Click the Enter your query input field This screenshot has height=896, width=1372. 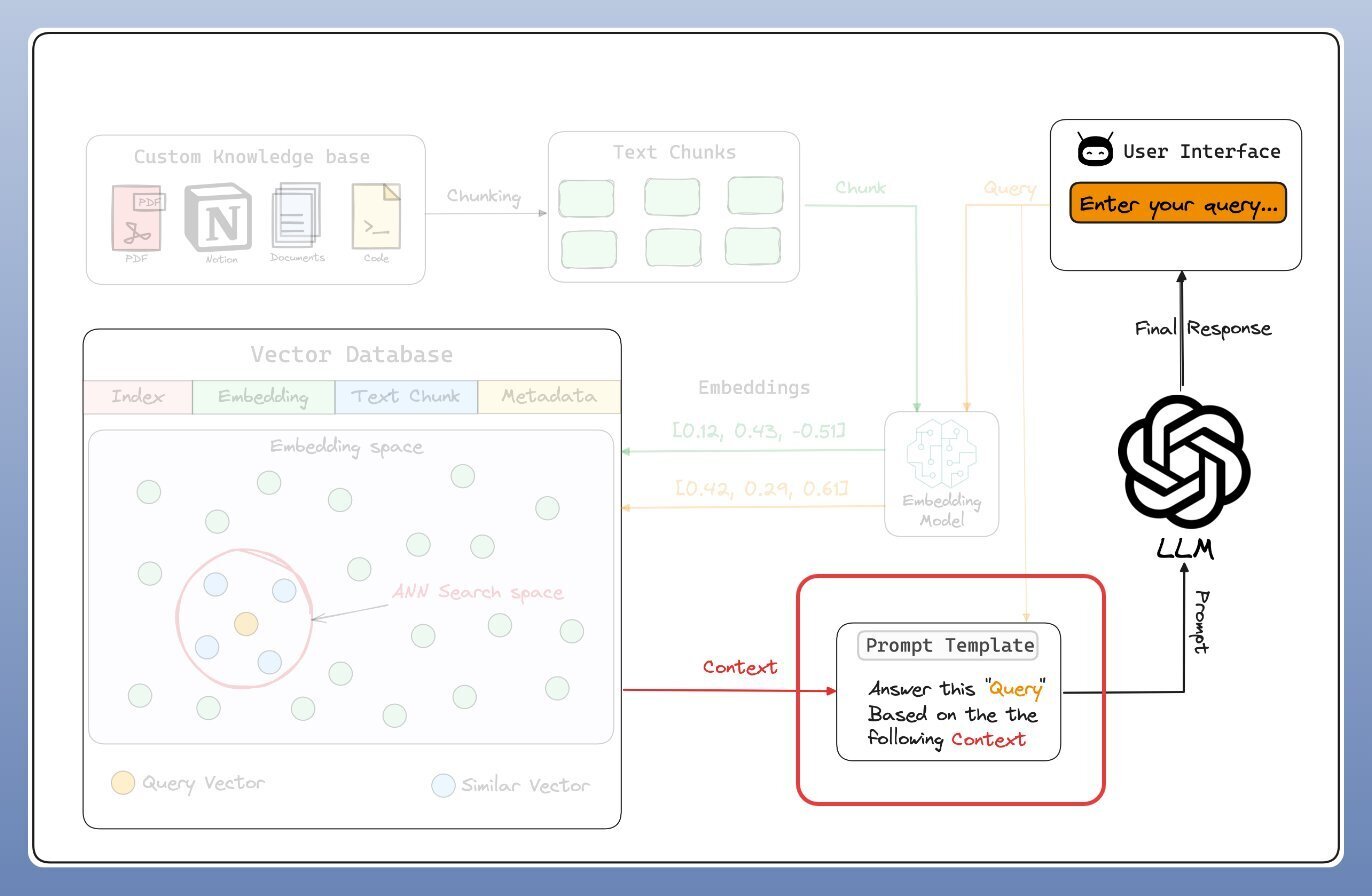1177,203
